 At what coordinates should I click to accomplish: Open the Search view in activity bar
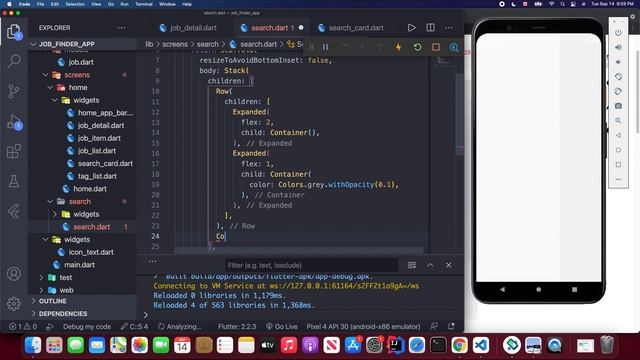14,61
